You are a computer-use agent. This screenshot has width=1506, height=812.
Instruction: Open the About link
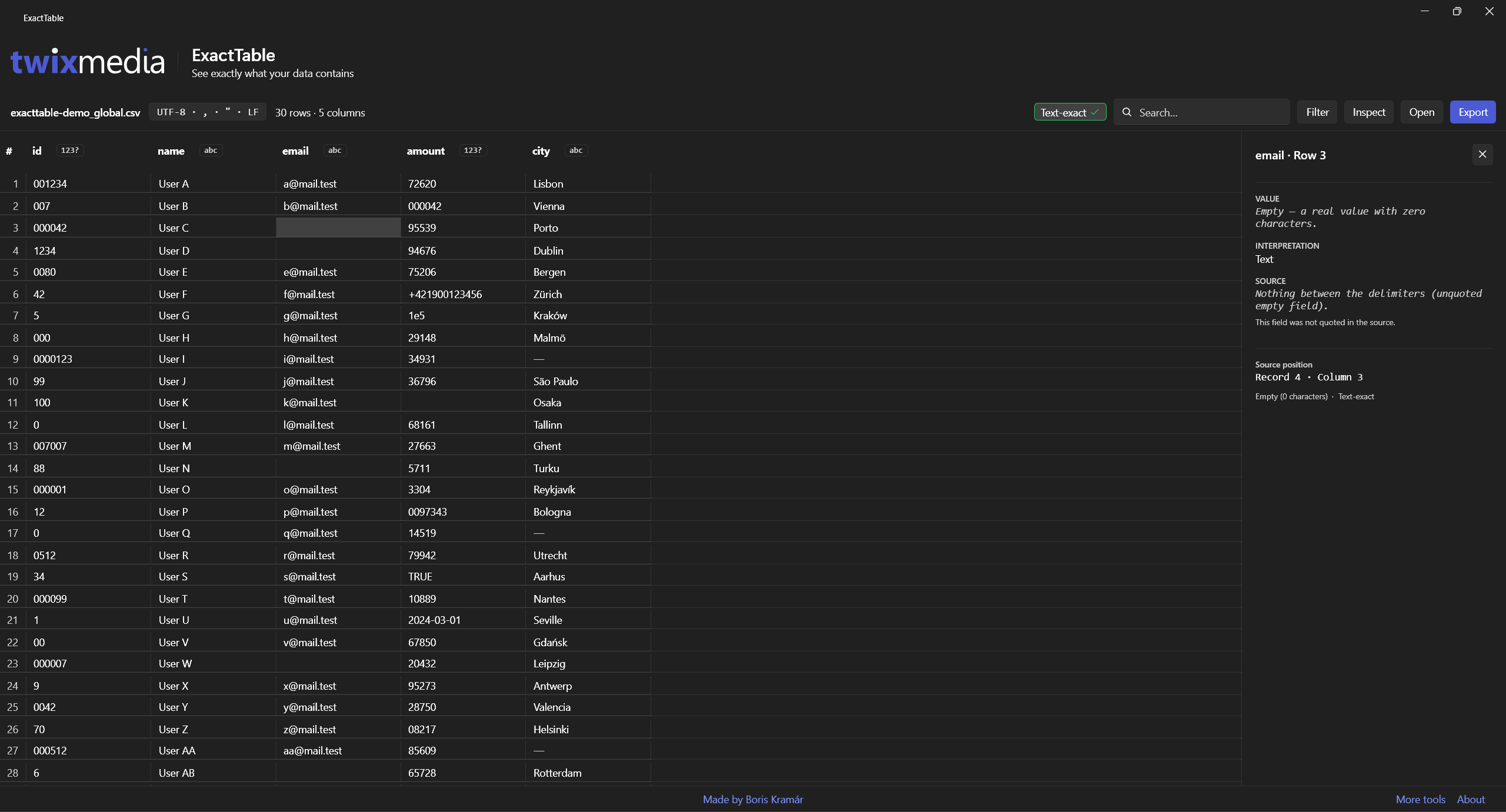(x=1471, y=799)
